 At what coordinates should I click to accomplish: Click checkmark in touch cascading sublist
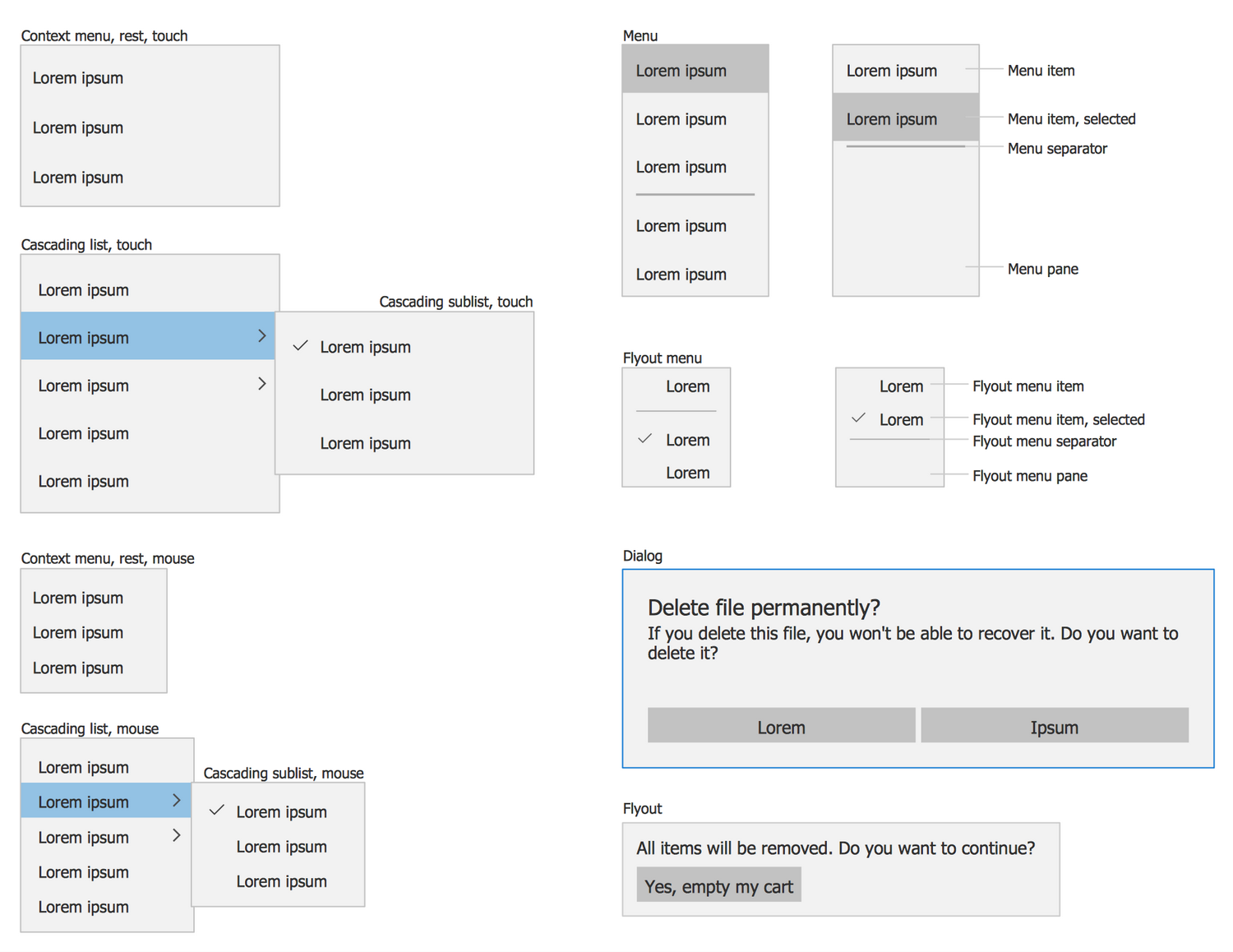[300, 346]
